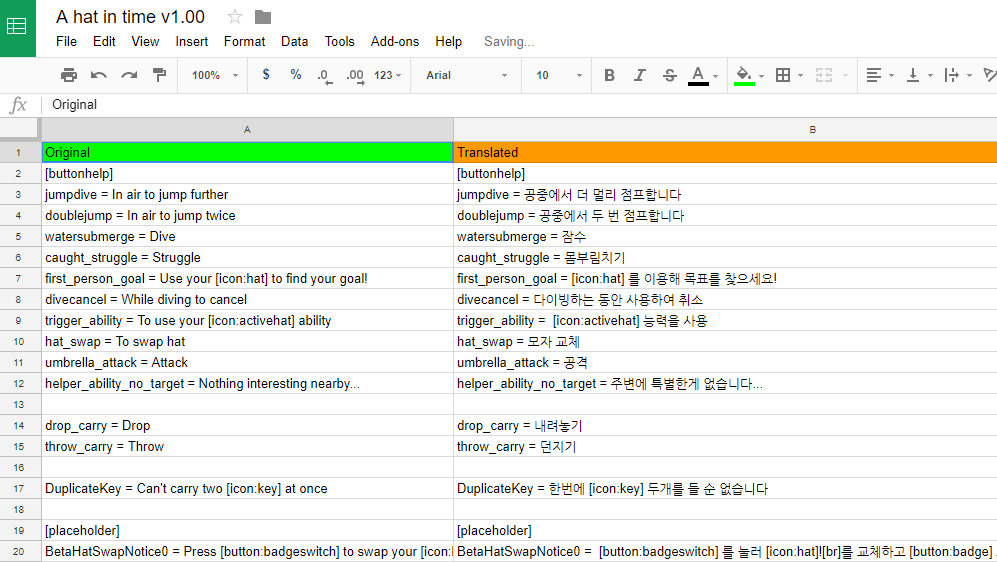The height and width of the screenshot is (562, 997).
Task: Toggle strikethrough formatting
Action: click(x=670, y=75)
